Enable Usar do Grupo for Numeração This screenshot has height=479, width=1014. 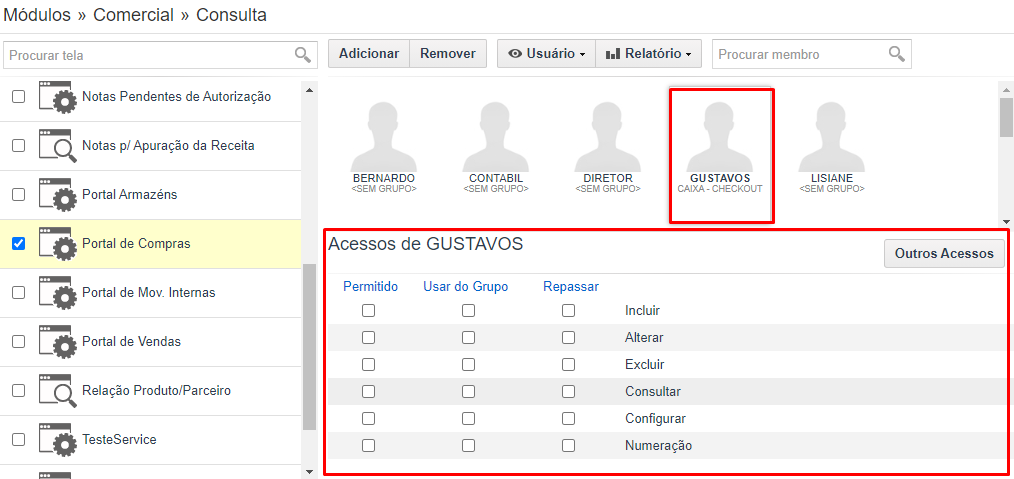pos(468,445)
